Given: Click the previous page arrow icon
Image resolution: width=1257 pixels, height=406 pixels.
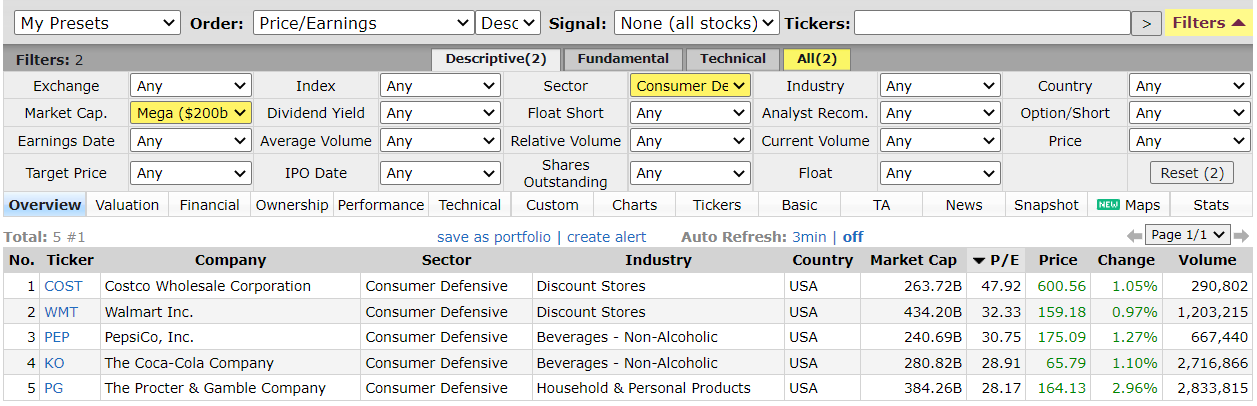Looking at the screenshot, I should pos(1134,237).
